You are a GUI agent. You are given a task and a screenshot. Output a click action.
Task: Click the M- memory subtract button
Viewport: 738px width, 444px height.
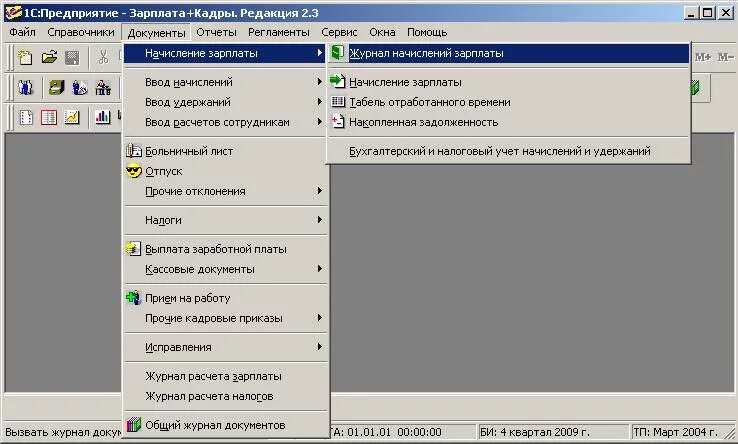725,57
